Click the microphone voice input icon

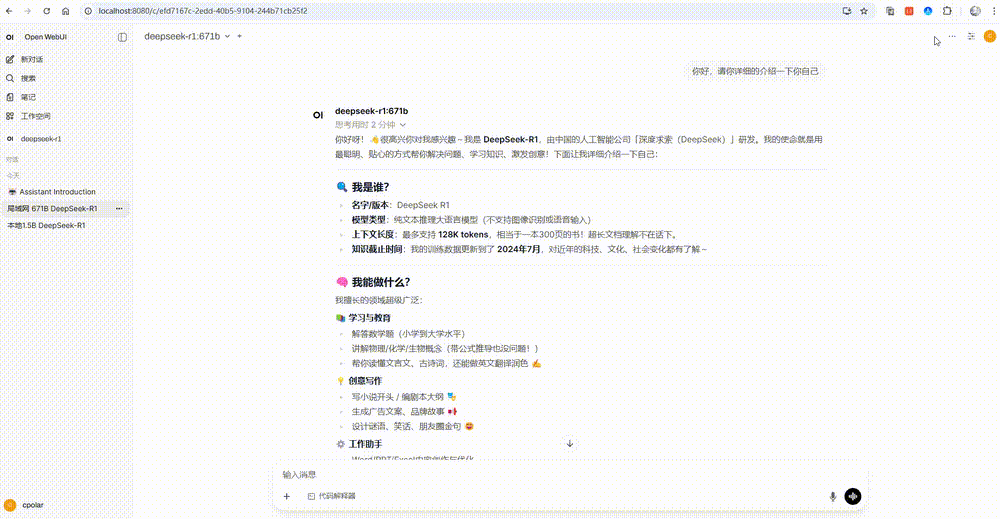tap(832, 496)
